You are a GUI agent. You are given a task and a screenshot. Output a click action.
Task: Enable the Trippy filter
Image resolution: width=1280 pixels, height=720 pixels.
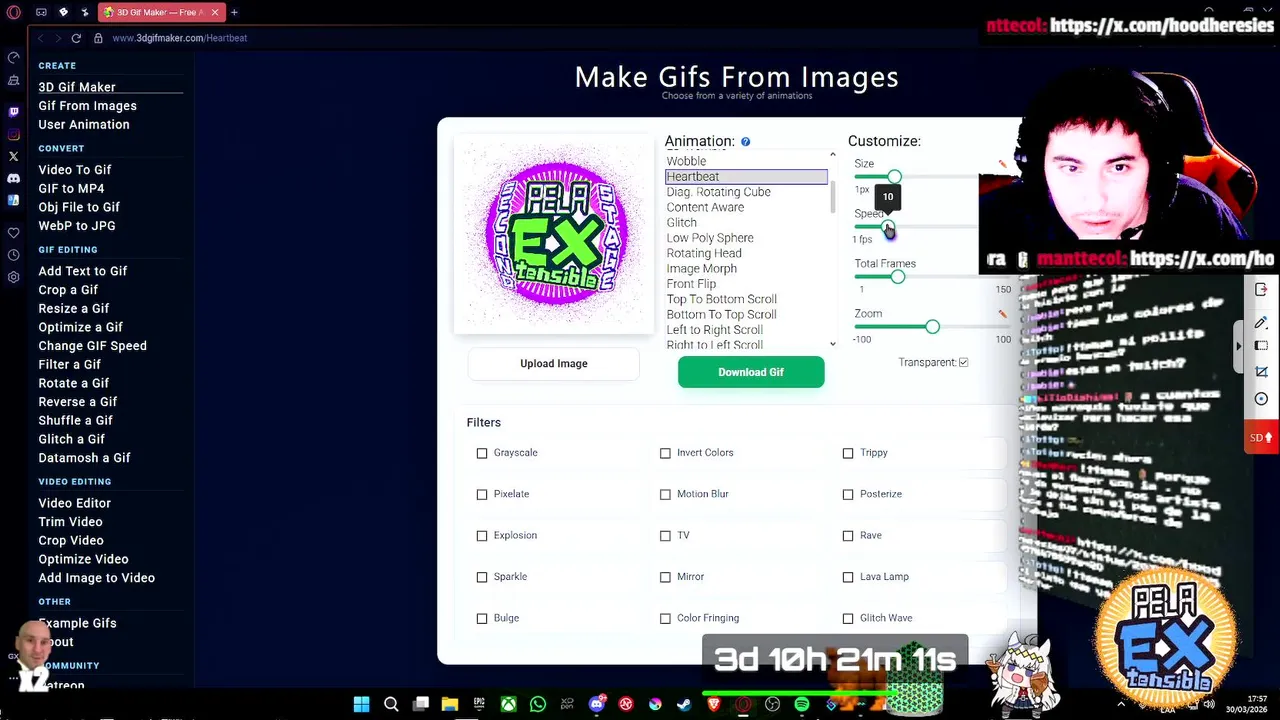coord(848,453)
